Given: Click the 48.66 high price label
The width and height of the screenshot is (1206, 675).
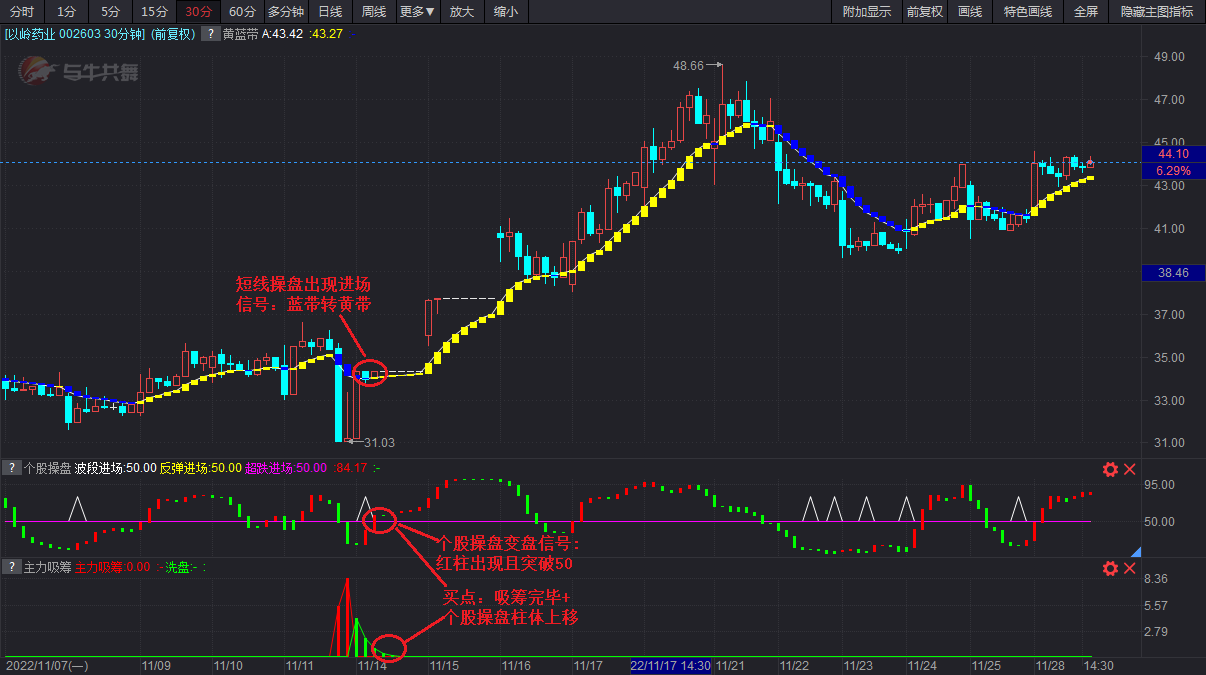Looking at the screenshot, I should (x=688, y=65).
